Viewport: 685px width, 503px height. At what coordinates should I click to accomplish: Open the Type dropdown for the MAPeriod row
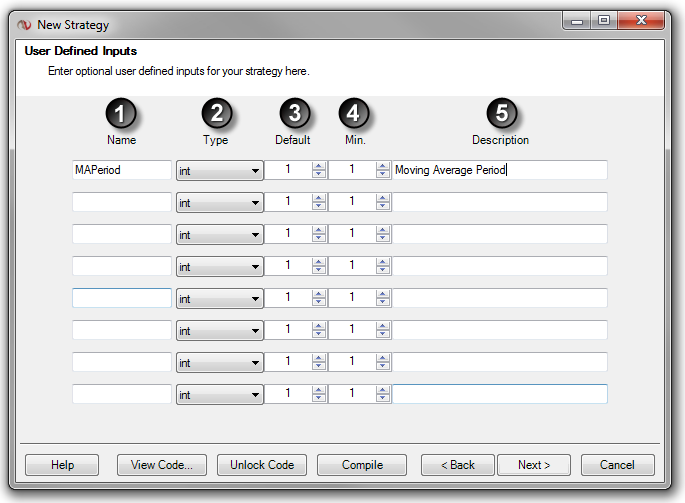click(x=220, y=170)
